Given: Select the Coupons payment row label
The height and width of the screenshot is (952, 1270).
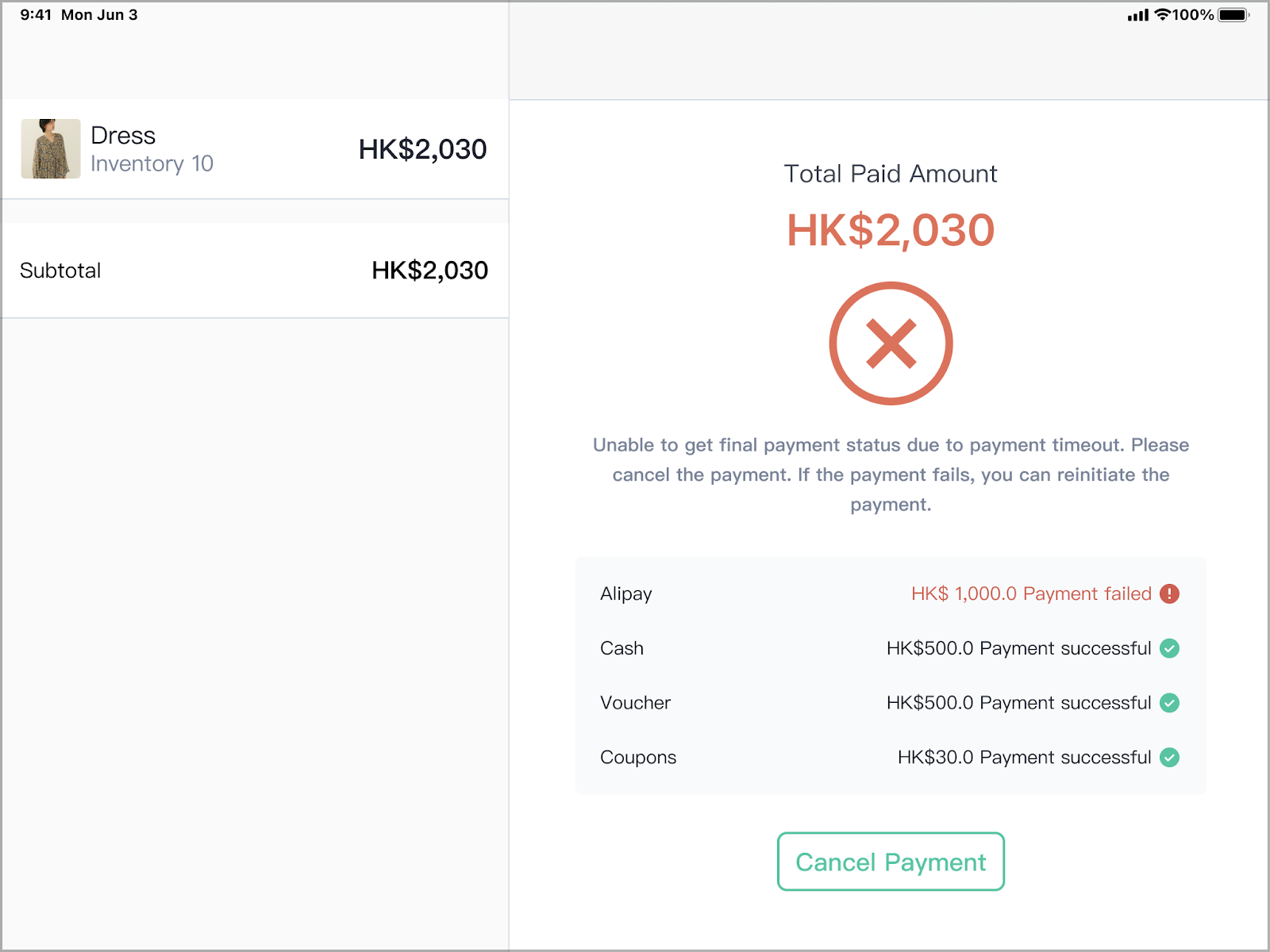Looking at the screenshot, I should click(638, 758).
